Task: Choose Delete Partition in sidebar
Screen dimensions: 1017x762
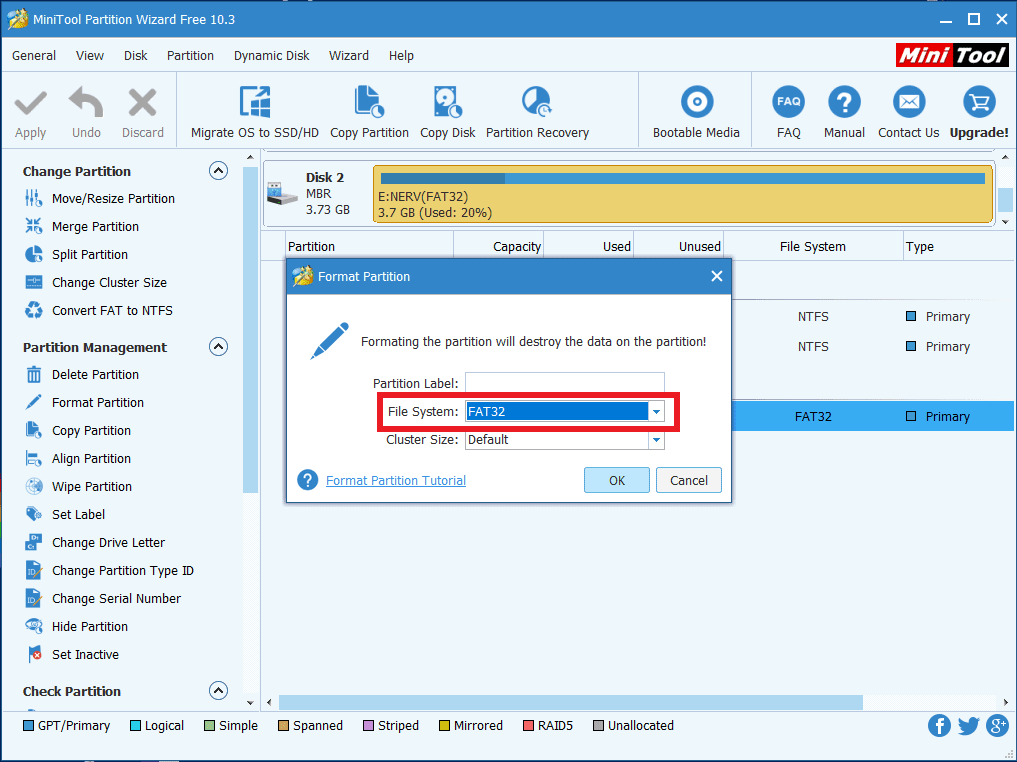Action: (x=82, y=375)
